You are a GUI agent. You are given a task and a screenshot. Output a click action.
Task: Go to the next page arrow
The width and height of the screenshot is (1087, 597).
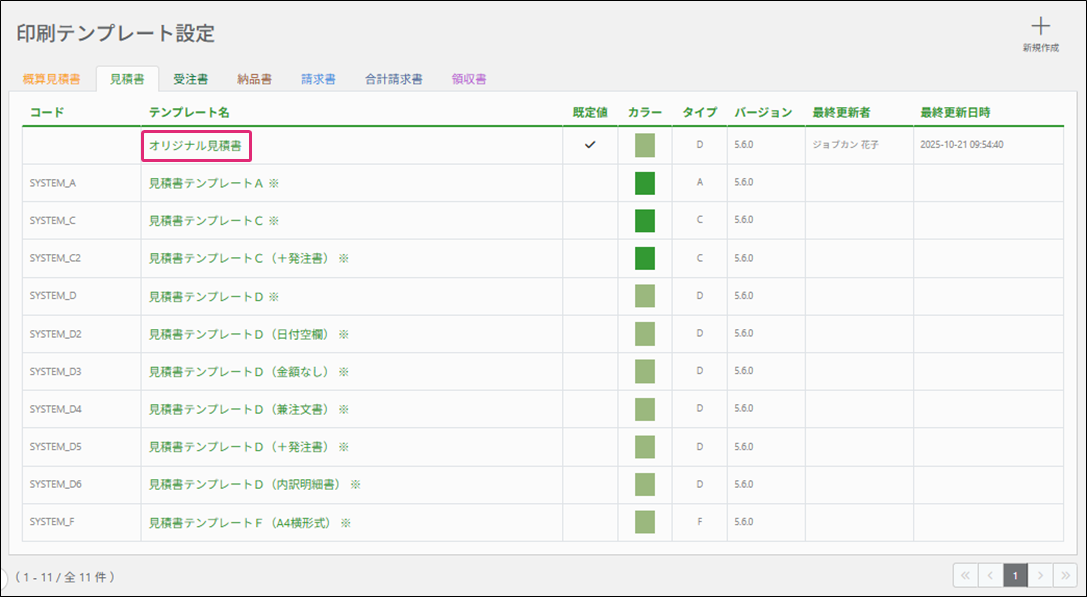[x=1040, y=575]
